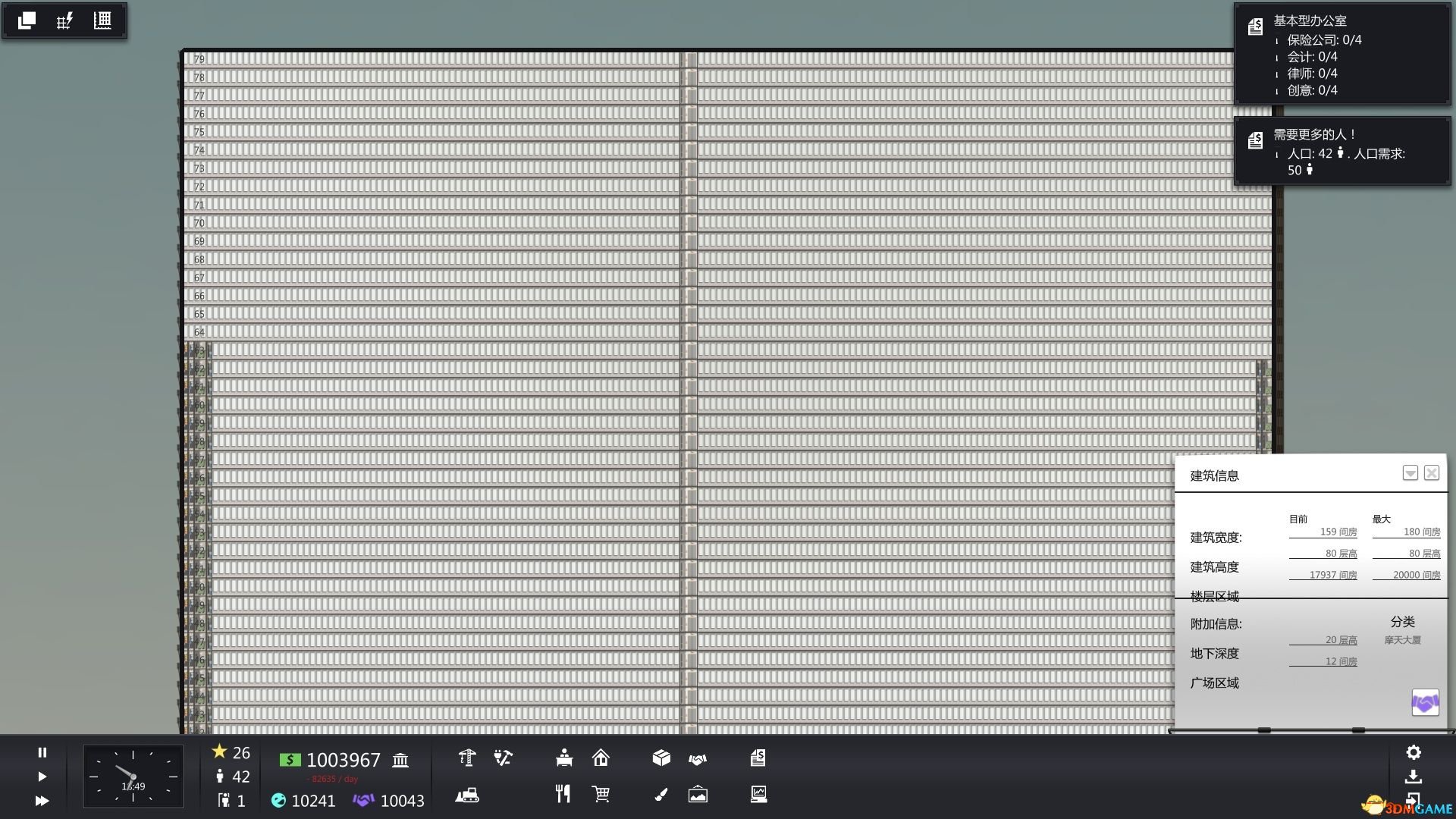Click the 180 间房 maximum width value

[1422, 532]
